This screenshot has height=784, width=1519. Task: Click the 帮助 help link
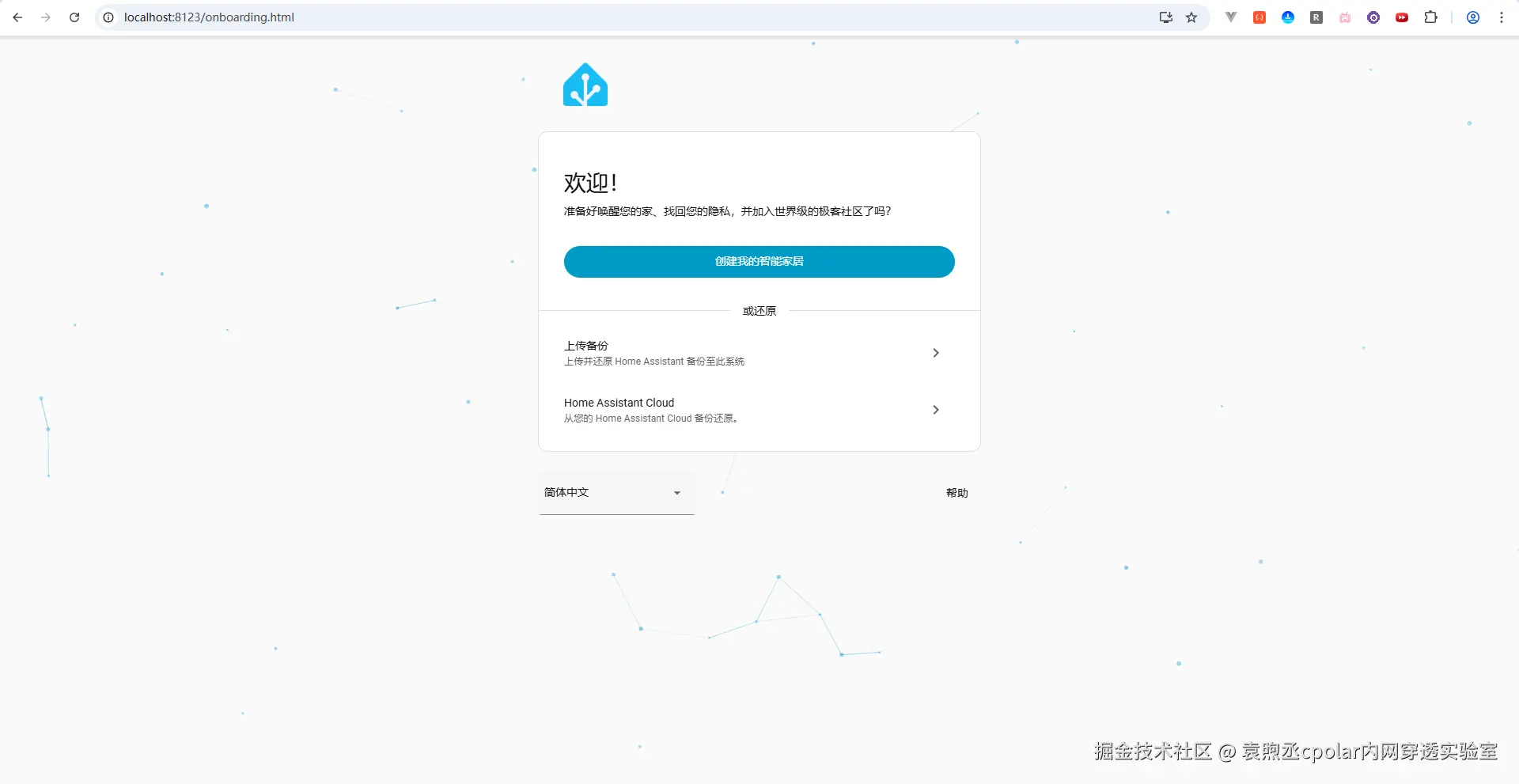[x=957, y=493]
